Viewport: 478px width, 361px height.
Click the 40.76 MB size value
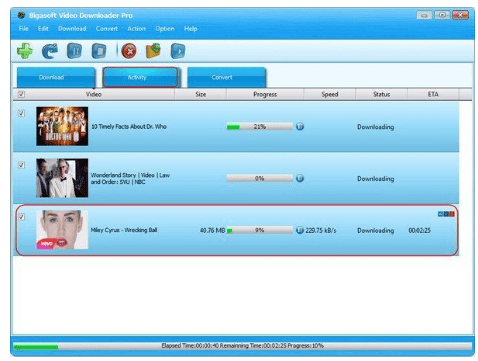coord(212,230)
